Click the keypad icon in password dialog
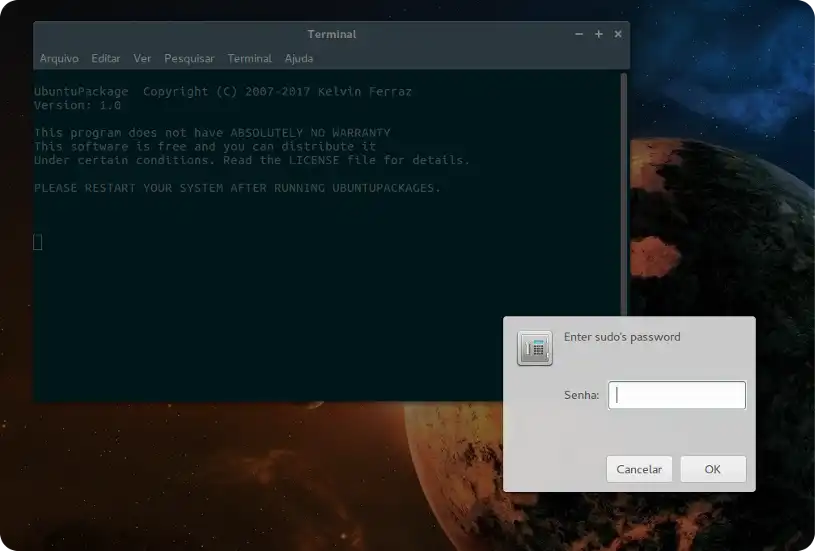This screenshot has height=551, width=815. (x=535, y=348)
